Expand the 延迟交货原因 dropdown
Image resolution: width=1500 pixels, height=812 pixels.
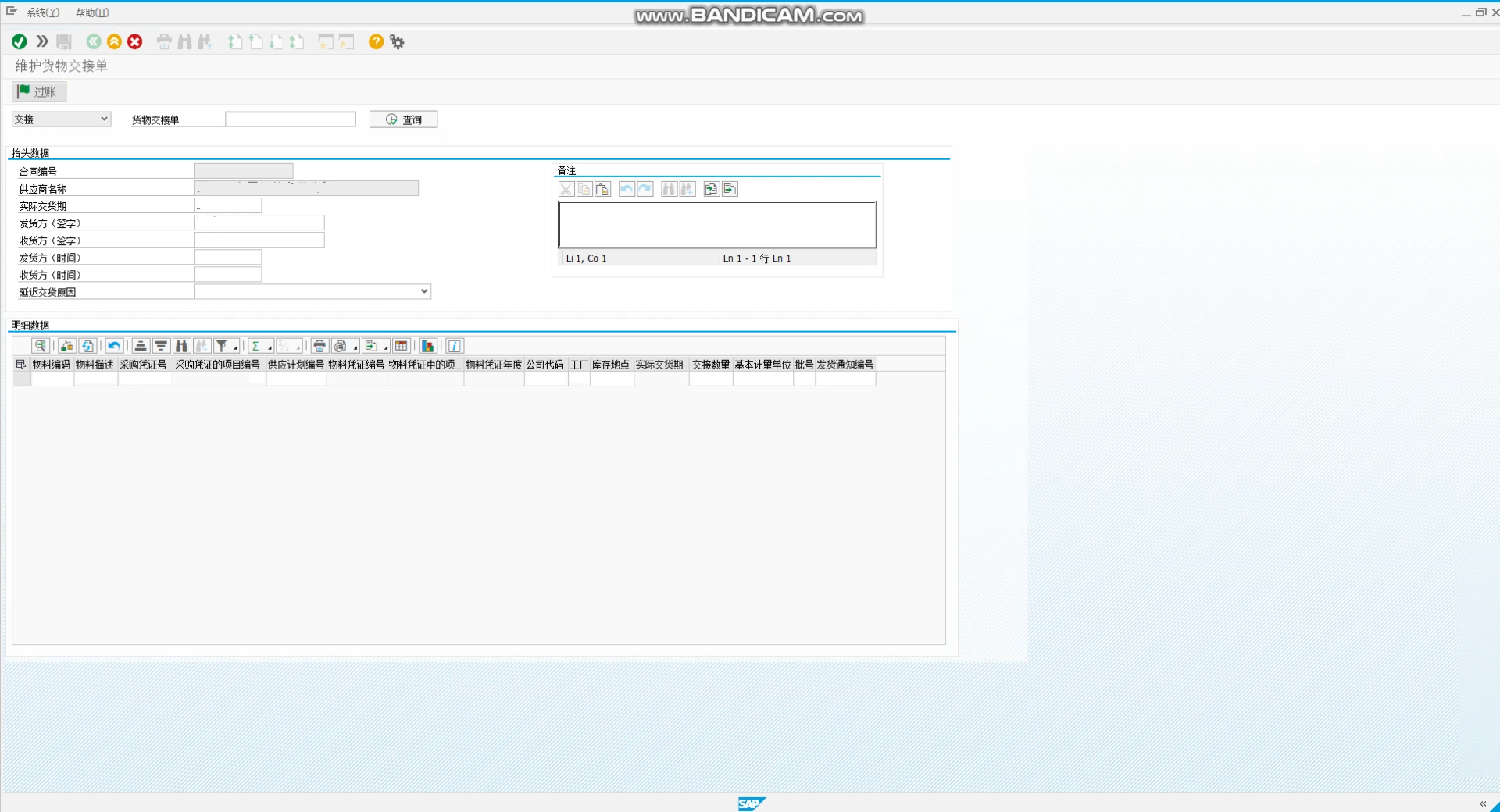(424, 291)
